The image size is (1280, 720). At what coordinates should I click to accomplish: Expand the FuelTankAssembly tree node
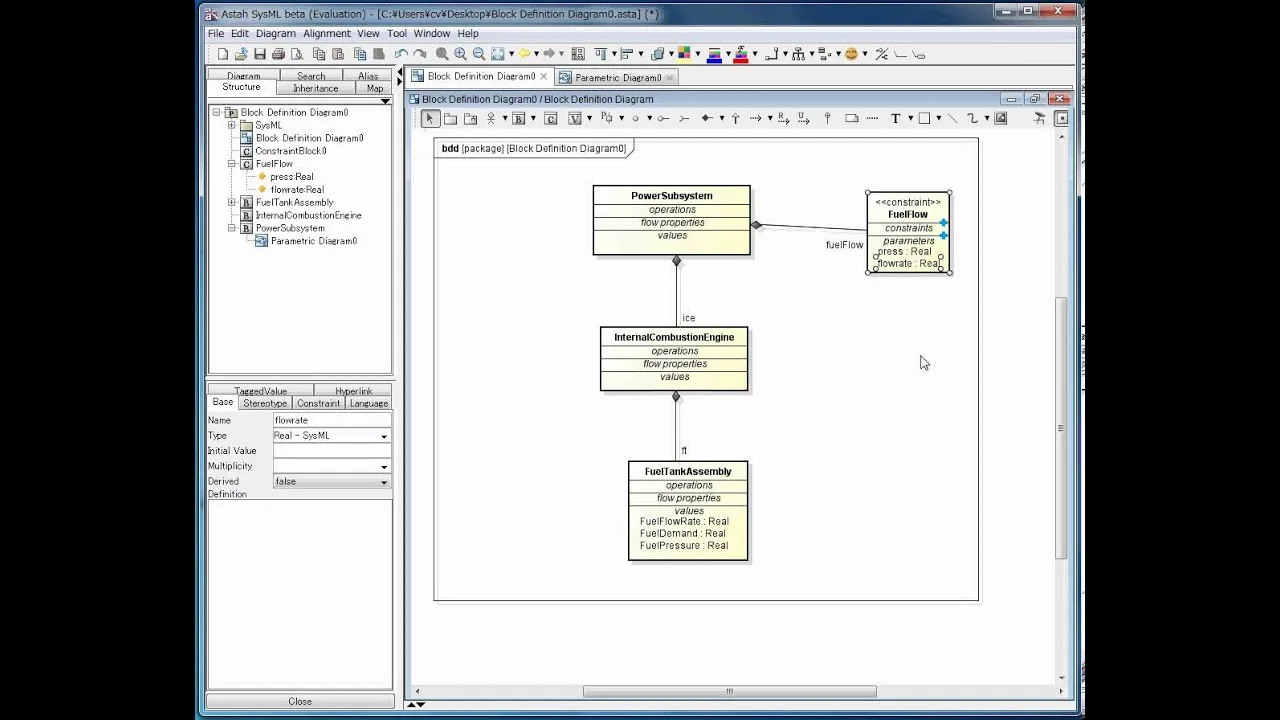click(x=232, y=202)
